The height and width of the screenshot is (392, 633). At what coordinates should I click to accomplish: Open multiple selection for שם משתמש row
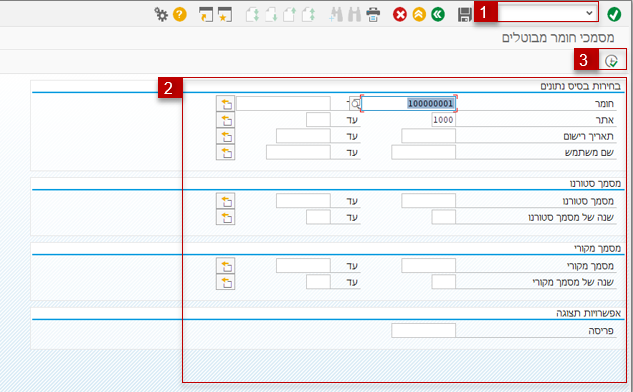[225, 153]
